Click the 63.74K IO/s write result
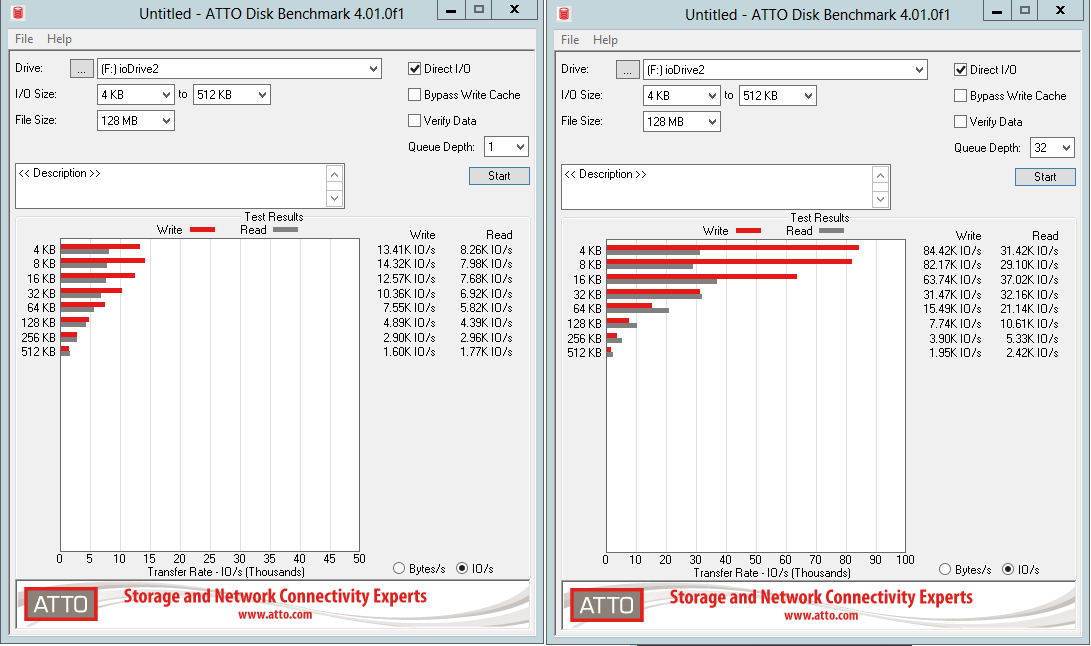This screenshot has height=646, width=1091. coord(953,280)
